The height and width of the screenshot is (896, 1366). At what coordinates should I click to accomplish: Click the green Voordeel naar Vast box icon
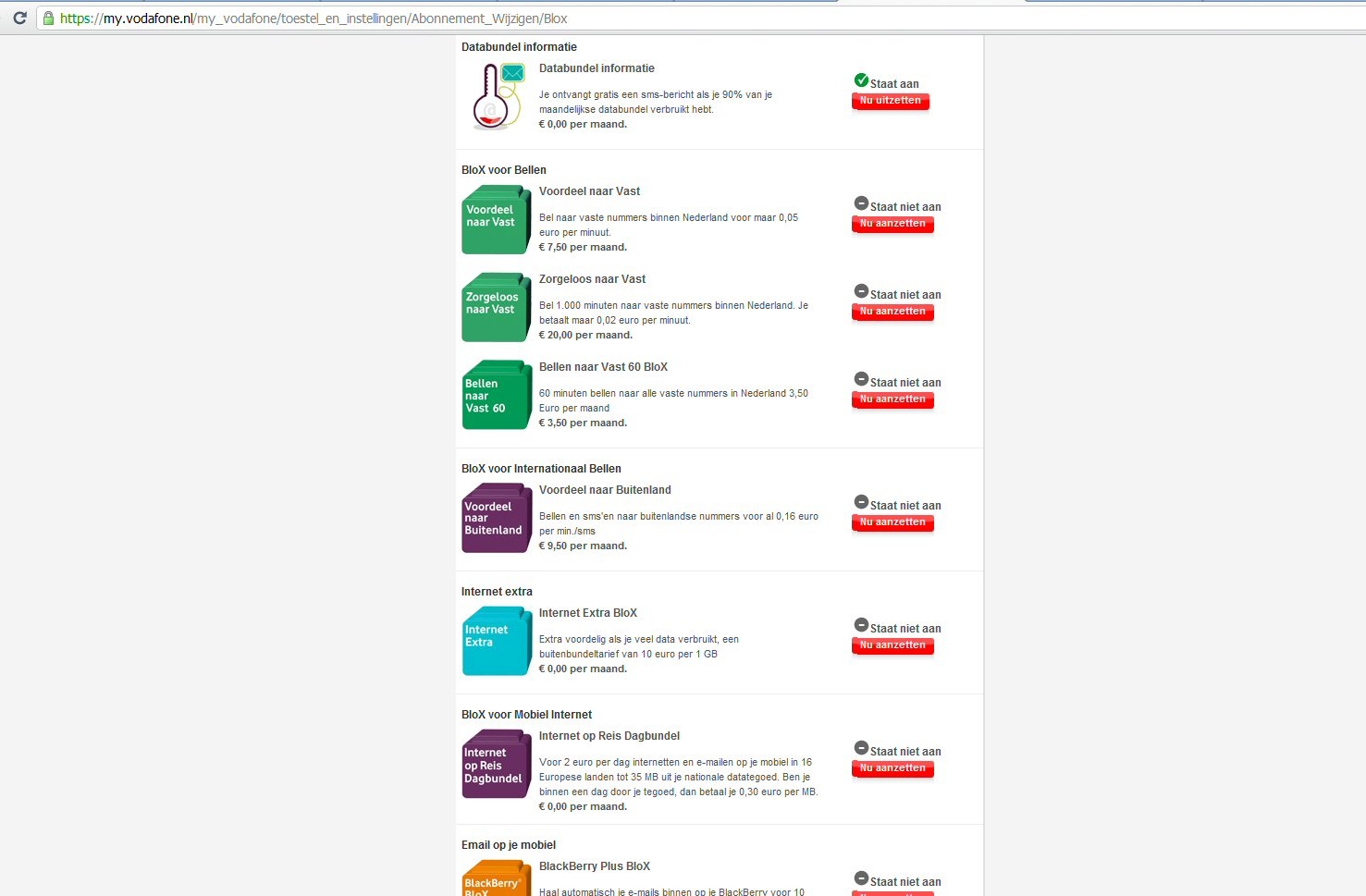pos(497,220)
